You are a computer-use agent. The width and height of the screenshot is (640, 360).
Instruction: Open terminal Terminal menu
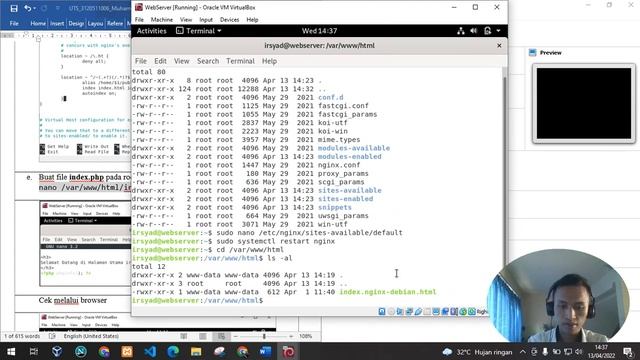pos(240,61)
